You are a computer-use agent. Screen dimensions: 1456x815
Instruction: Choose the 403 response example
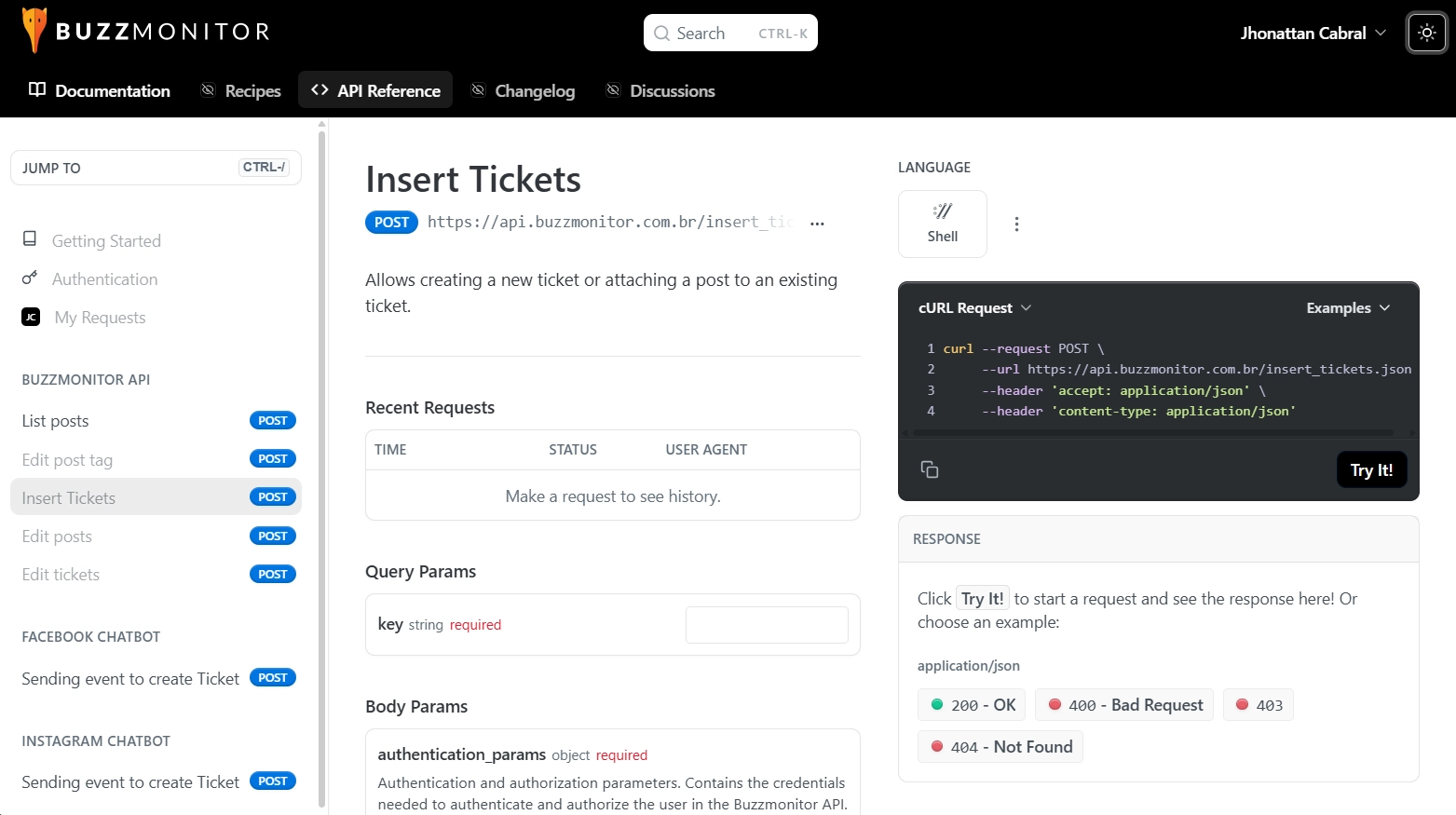tap(1259, 705)
